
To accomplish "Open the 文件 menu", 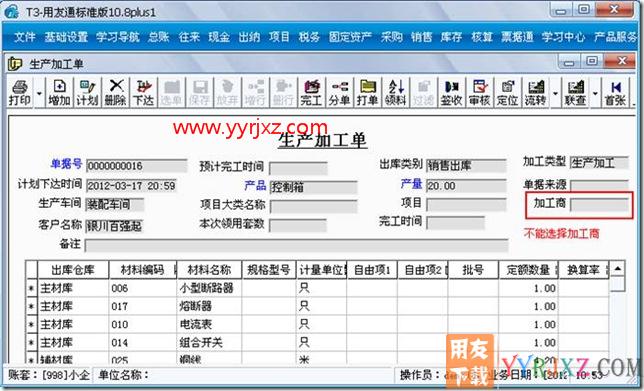I will (x=25, y=37).
